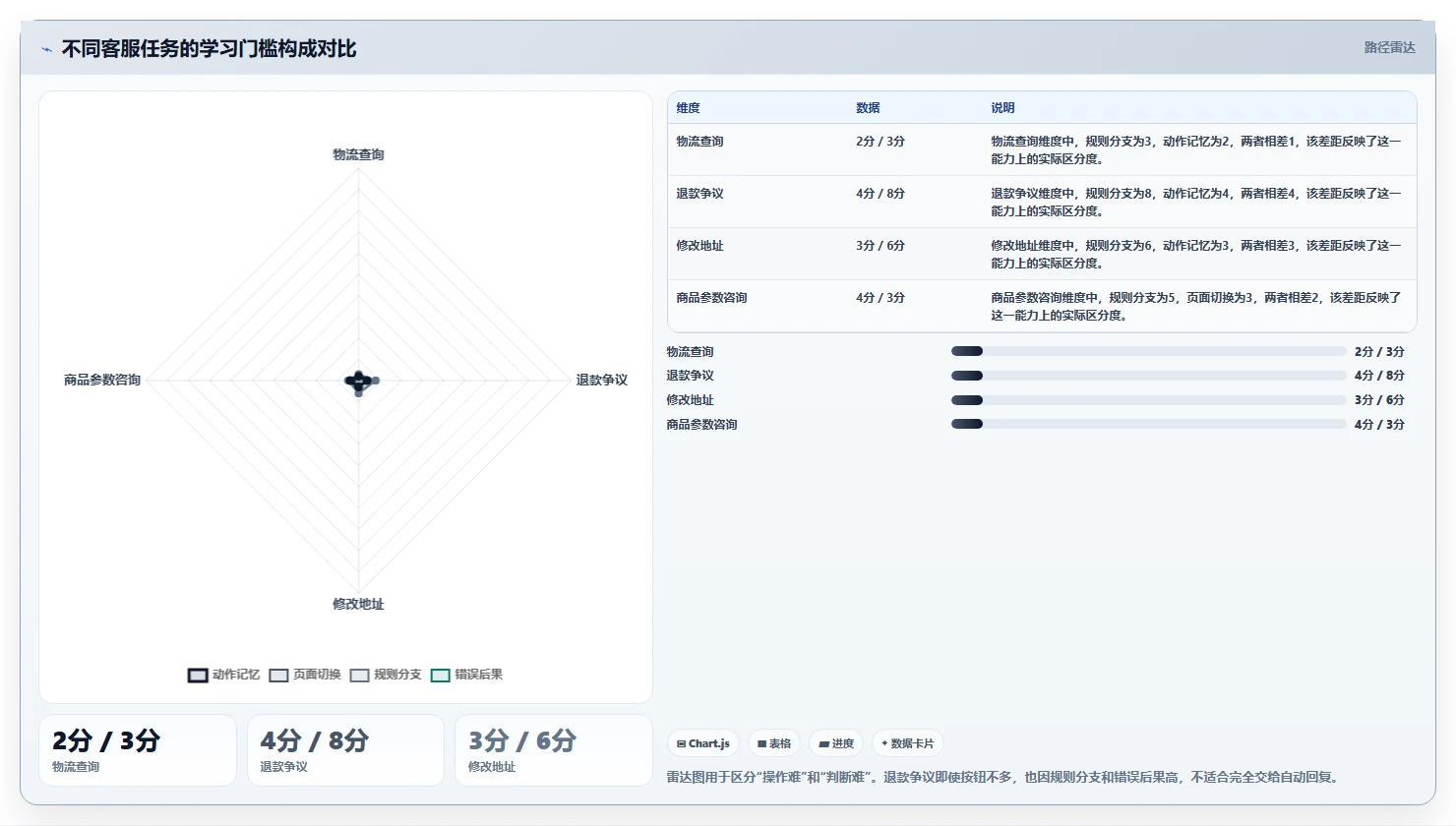
Task: Click the 数据 table column header
Action: pos(868,108)
